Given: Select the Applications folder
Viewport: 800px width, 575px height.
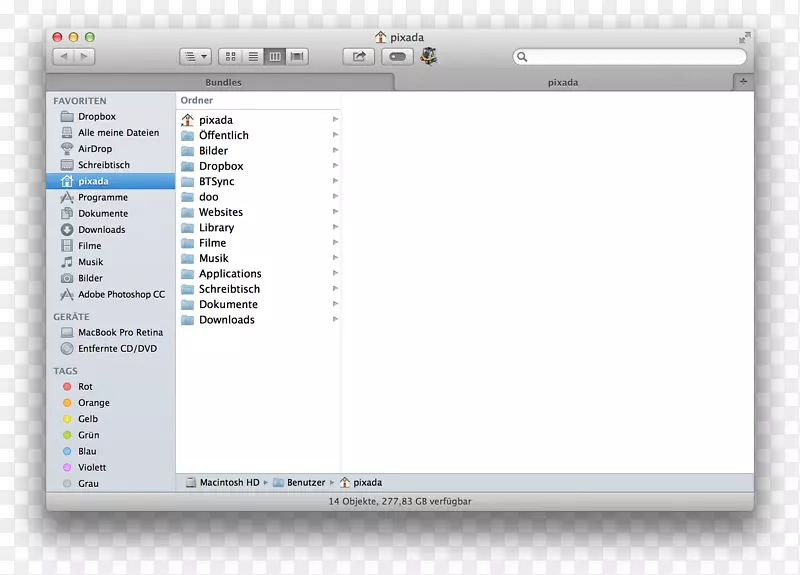Looking at the screenshot, I should click(x=259, y=273).
